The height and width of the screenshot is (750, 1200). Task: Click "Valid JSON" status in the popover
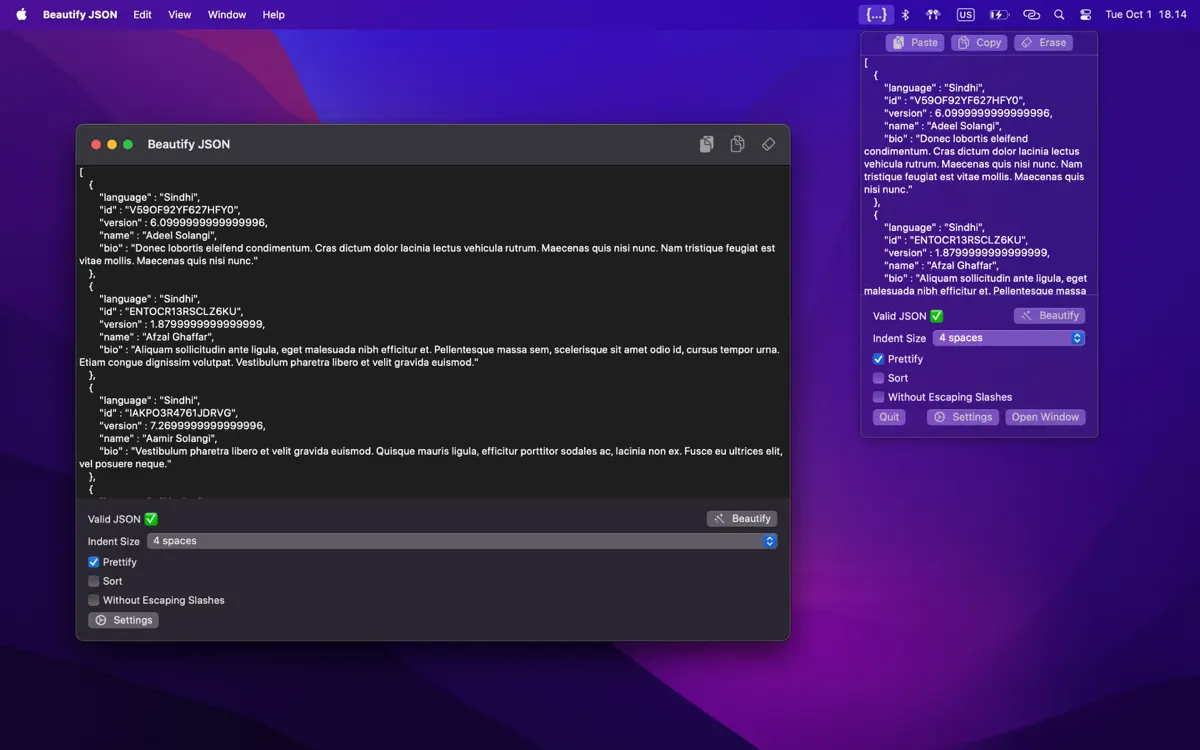[x=900, y=316]
